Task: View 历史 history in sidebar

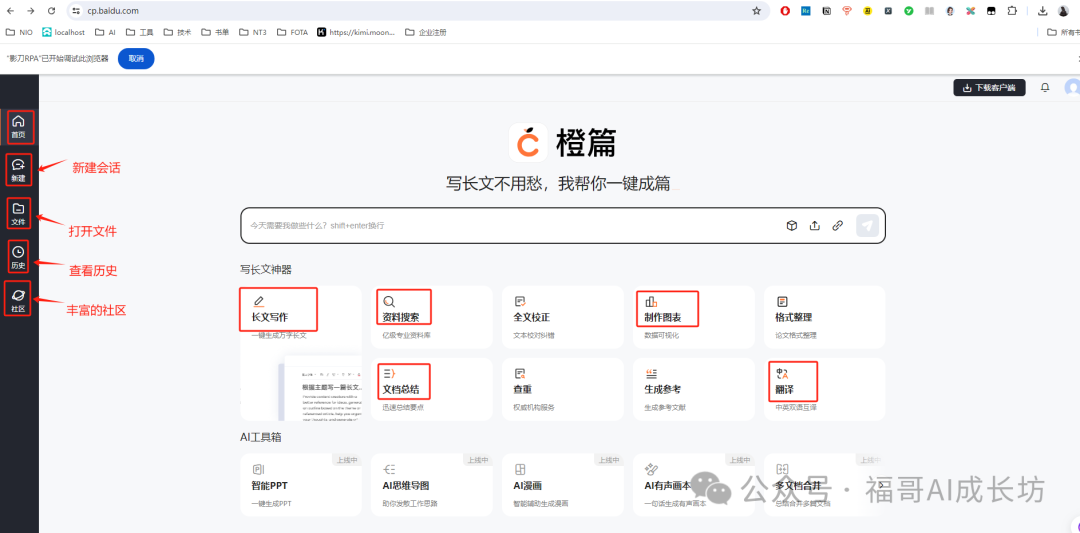Action: pyautogui.click(x=19, y=256)
